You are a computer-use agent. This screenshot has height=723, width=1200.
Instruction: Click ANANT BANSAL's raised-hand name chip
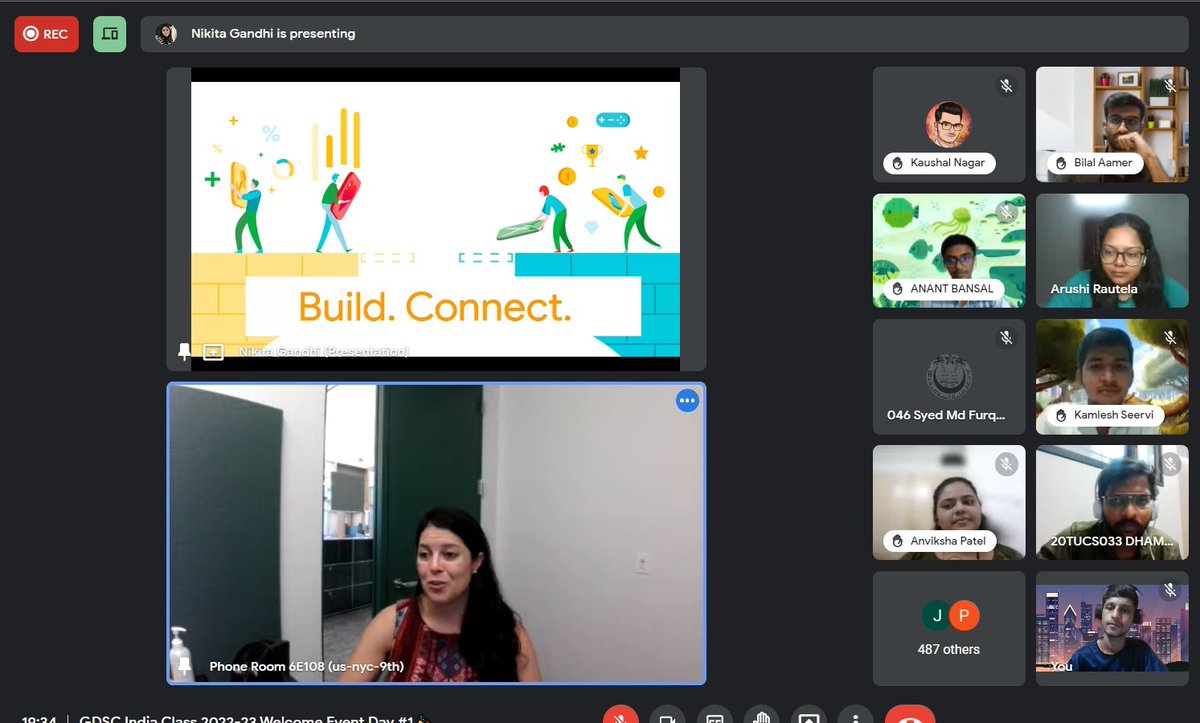tap(944, 289)
